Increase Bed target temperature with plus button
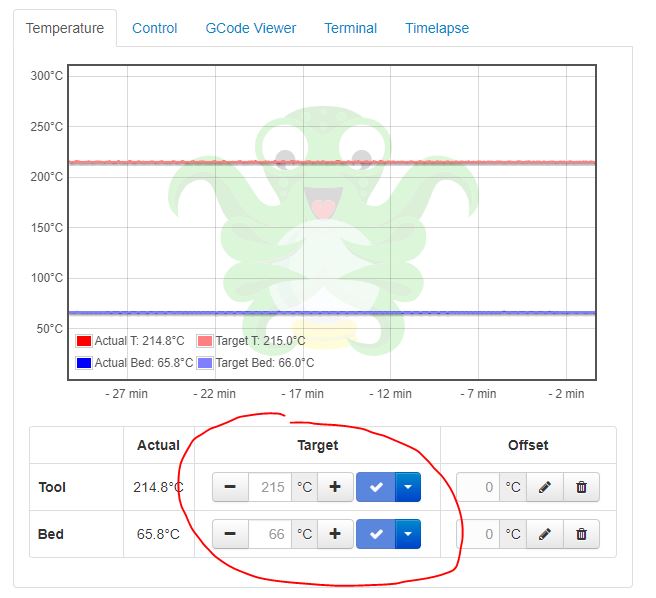Viewport: 656px width, 598px height. click(x=335, y=534)
